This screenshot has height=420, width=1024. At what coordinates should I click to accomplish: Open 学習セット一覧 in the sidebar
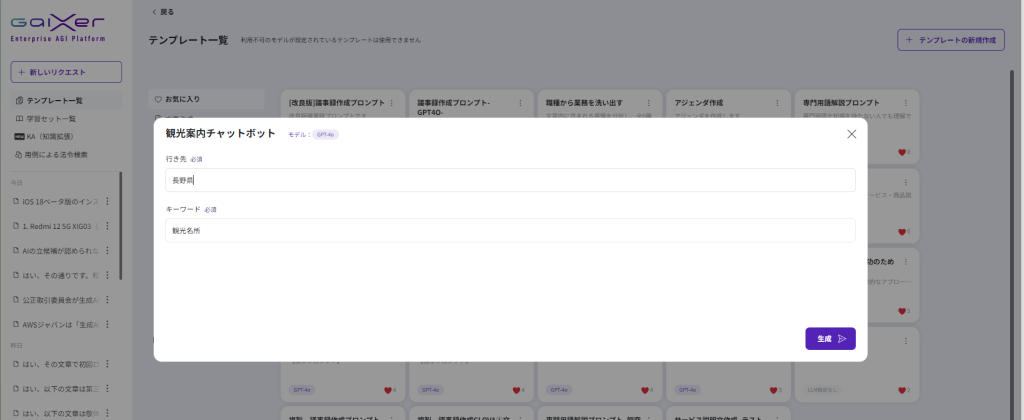[50, 118]
